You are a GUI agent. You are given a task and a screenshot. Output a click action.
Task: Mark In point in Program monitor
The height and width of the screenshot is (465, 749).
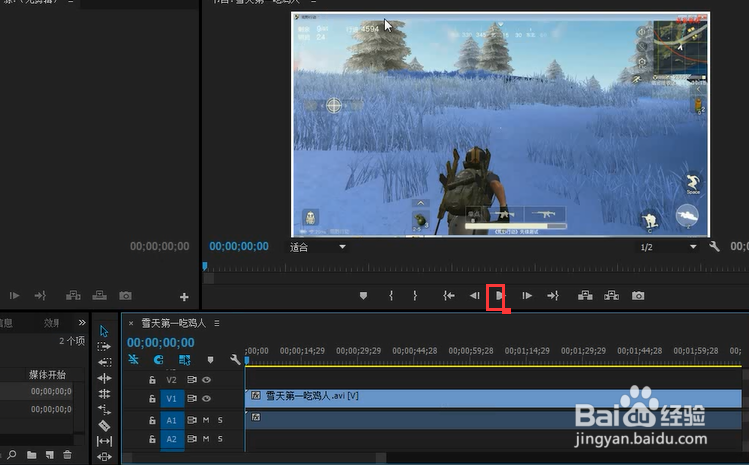[x=391, y=296]
